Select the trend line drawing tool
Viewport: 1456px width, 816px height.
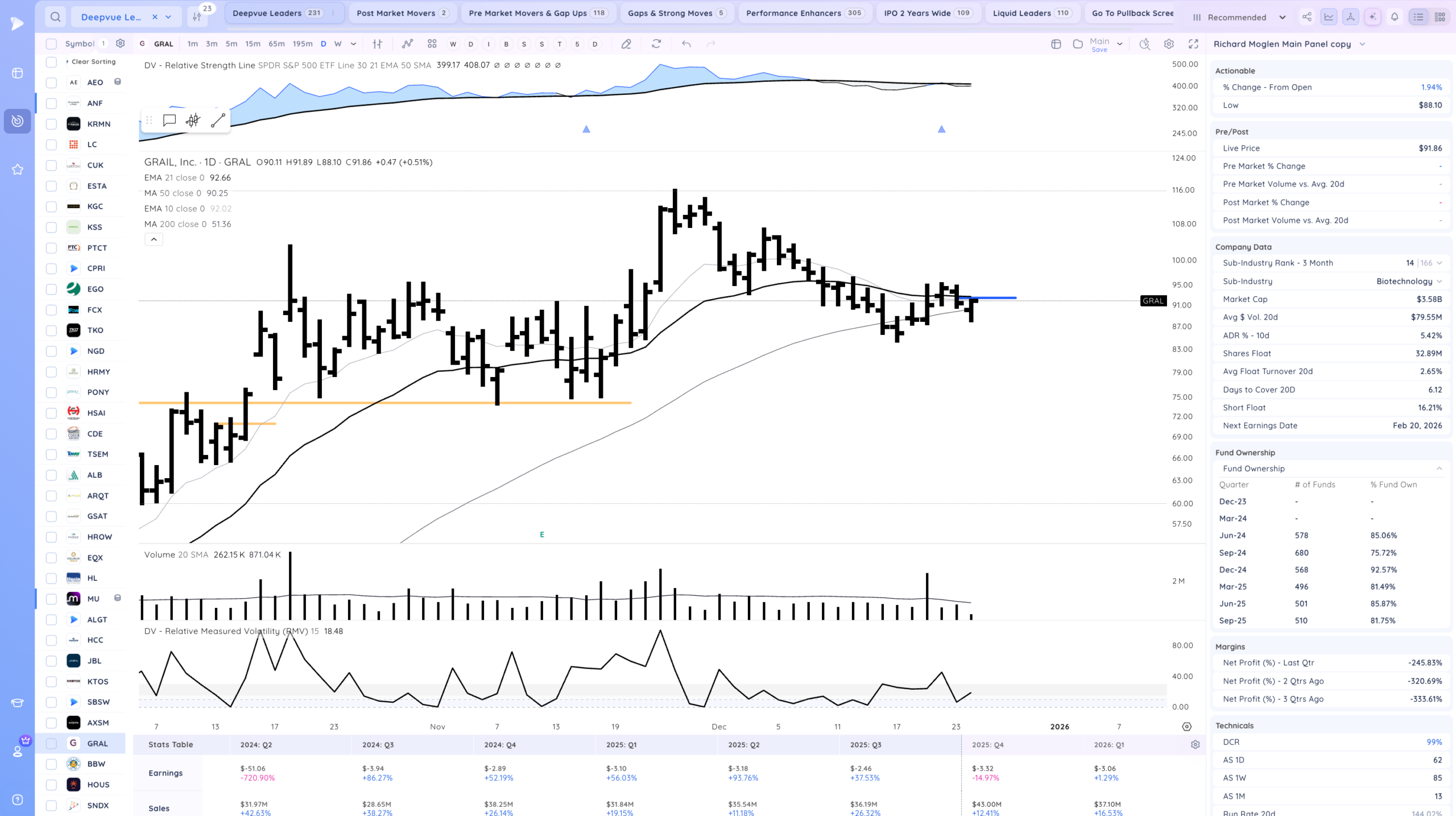click(218, 121)
